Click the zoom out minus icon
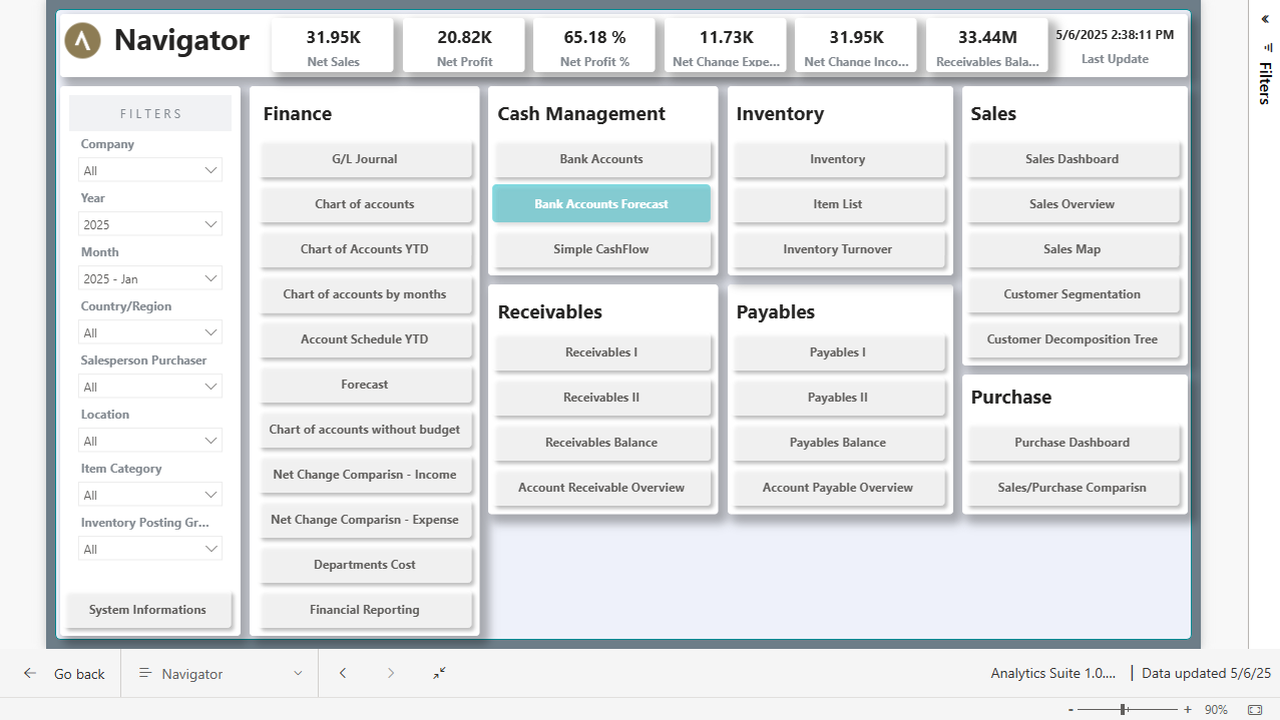Viewport: 1280px width, 720px height. pos(1071,710)
